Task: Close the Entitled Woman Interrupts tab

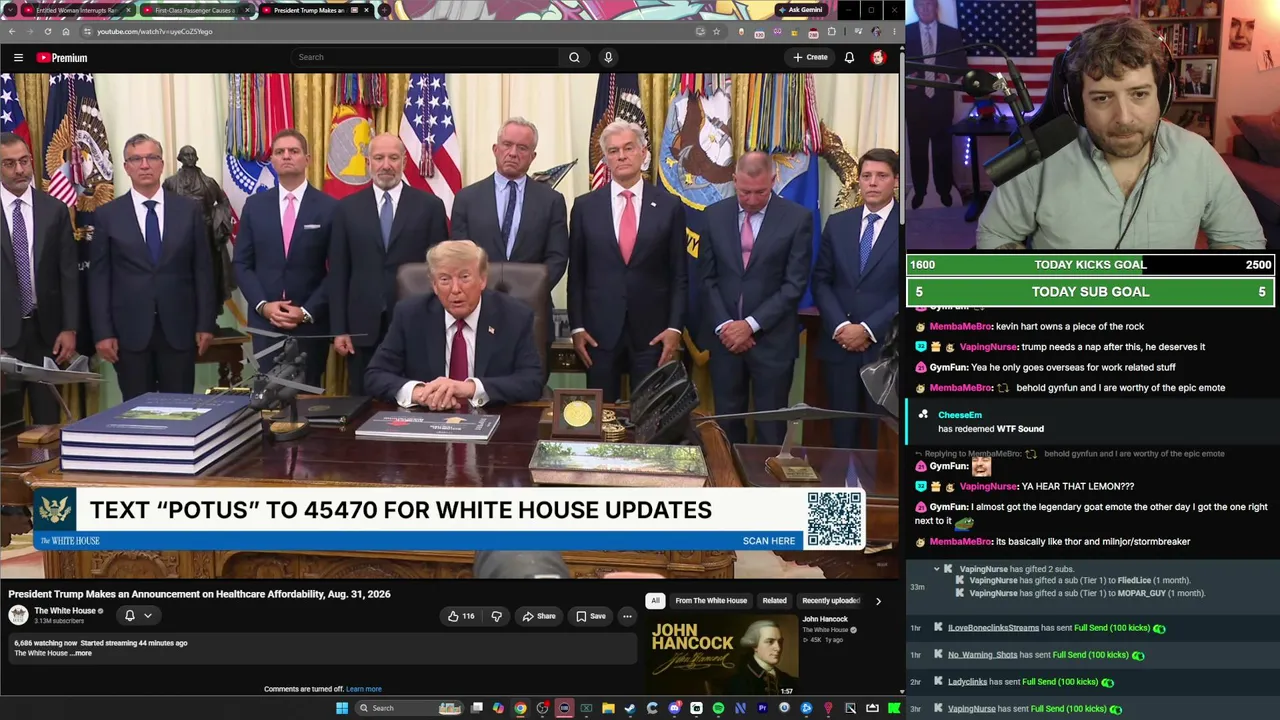Action: (x=128, y=10)
